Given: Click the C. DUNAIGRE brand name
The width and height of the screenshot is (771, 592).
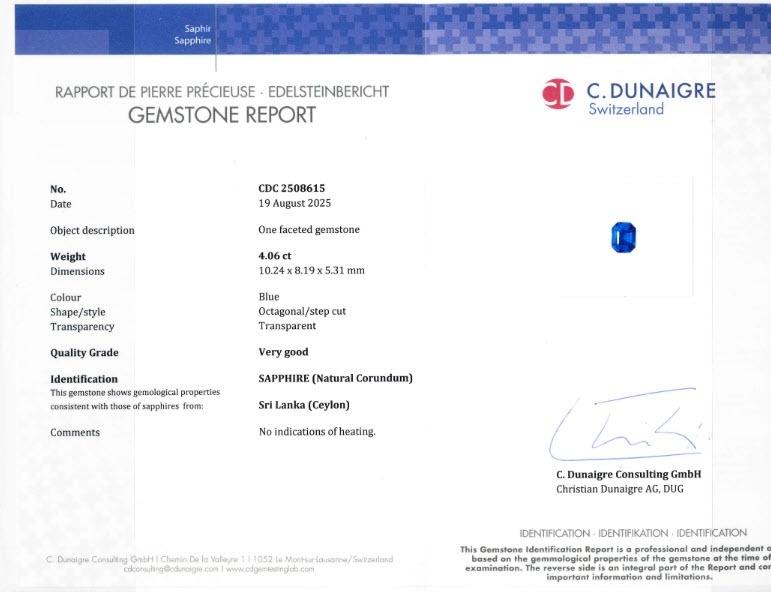Looking at the screenshot, I should (x=651, y=90).
